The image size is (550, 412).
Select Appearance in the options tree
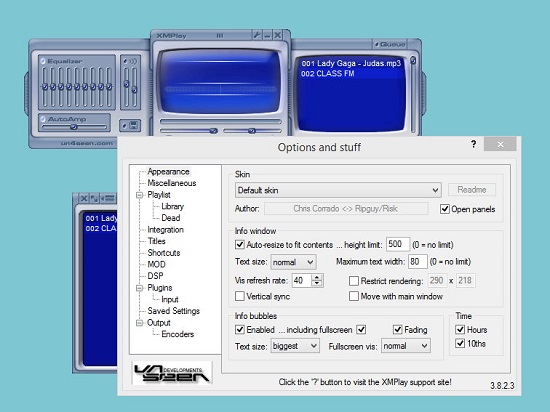click(x=168, y=171)
